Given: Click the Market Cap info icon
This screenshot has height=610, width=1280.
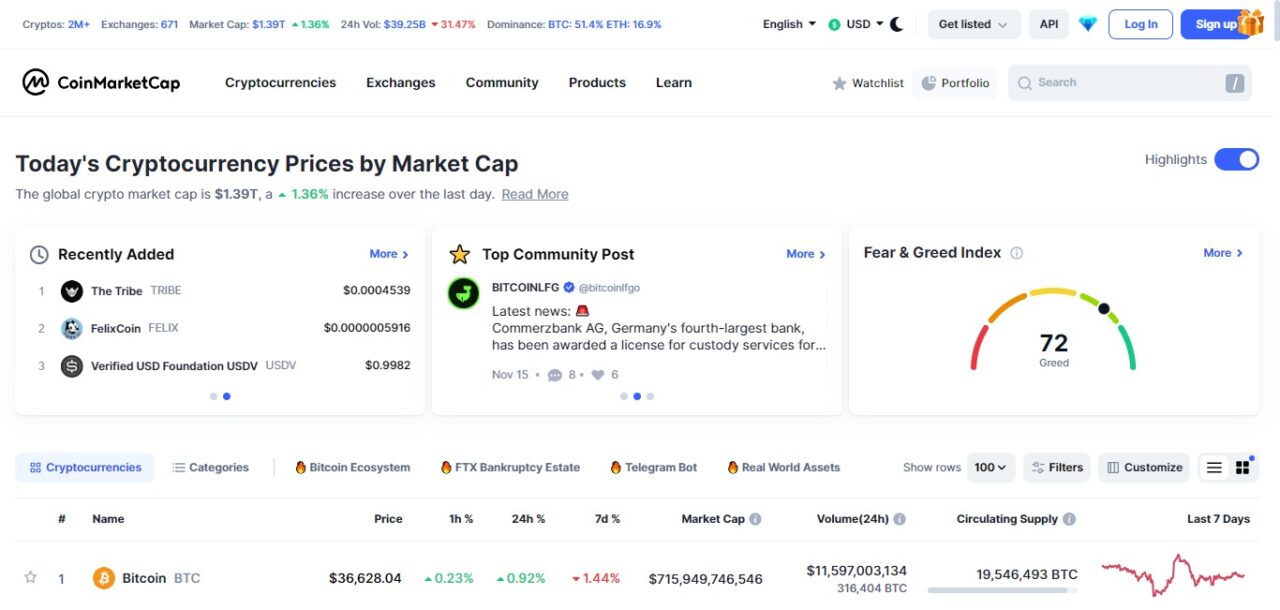Looking at the screenshot, I should (x=755, y=519).
